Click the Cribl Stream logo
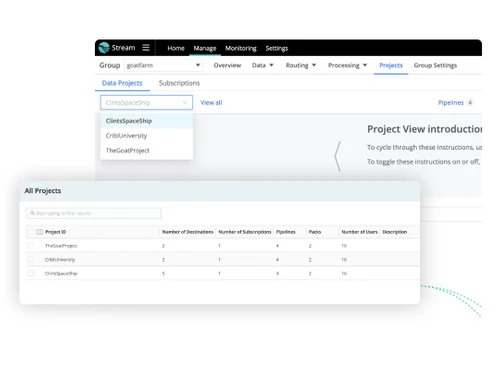This screenshot has width=500, height=375. [104, 48]
